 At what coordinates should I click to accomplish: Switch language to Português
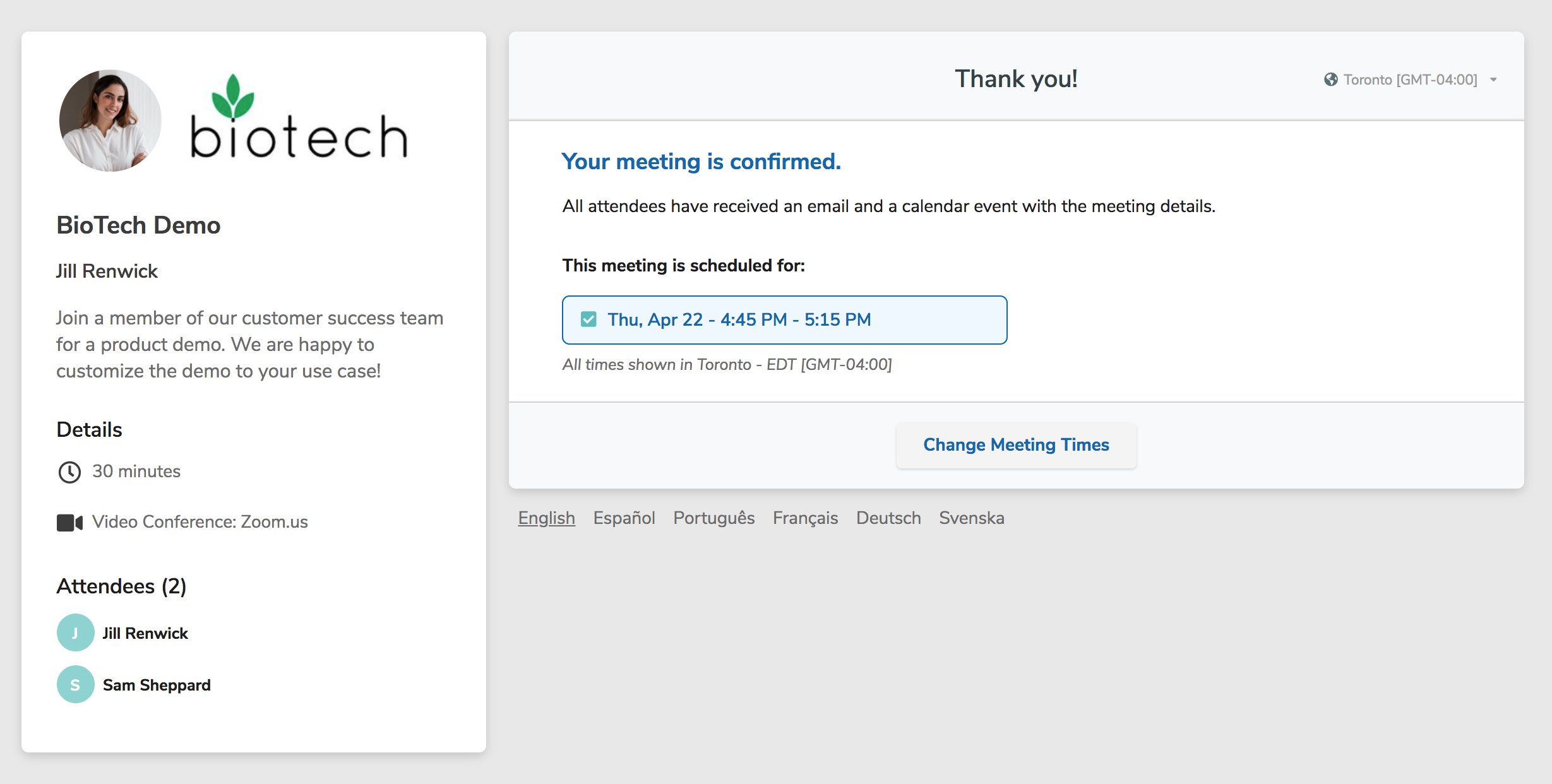point(713,518)
